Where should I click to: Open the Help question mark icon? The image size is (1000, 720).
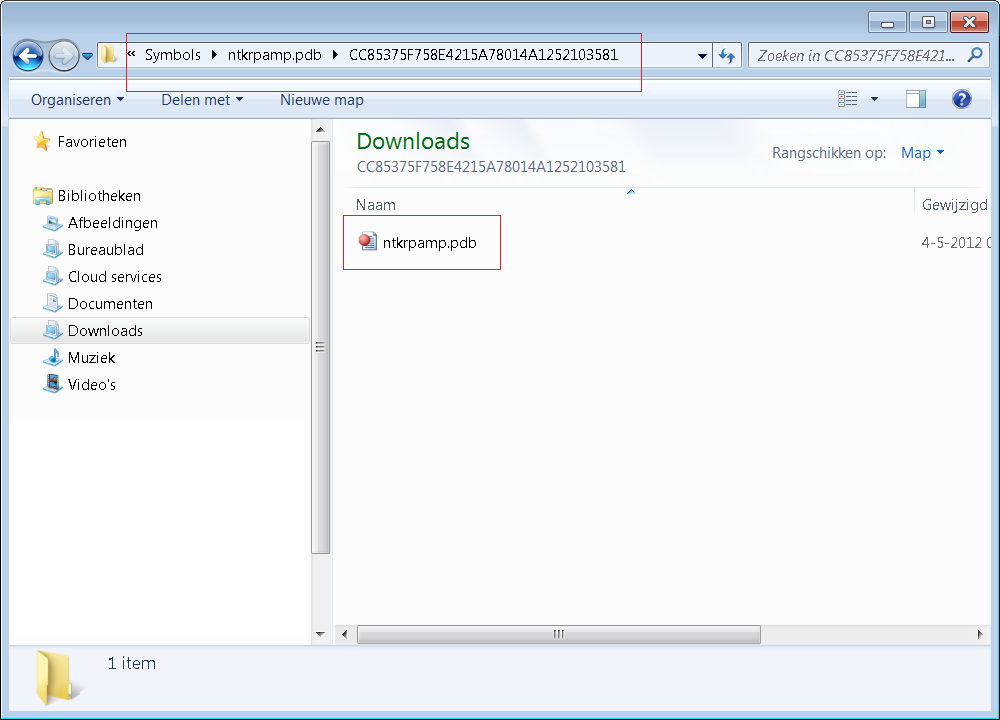coord(962,99)
